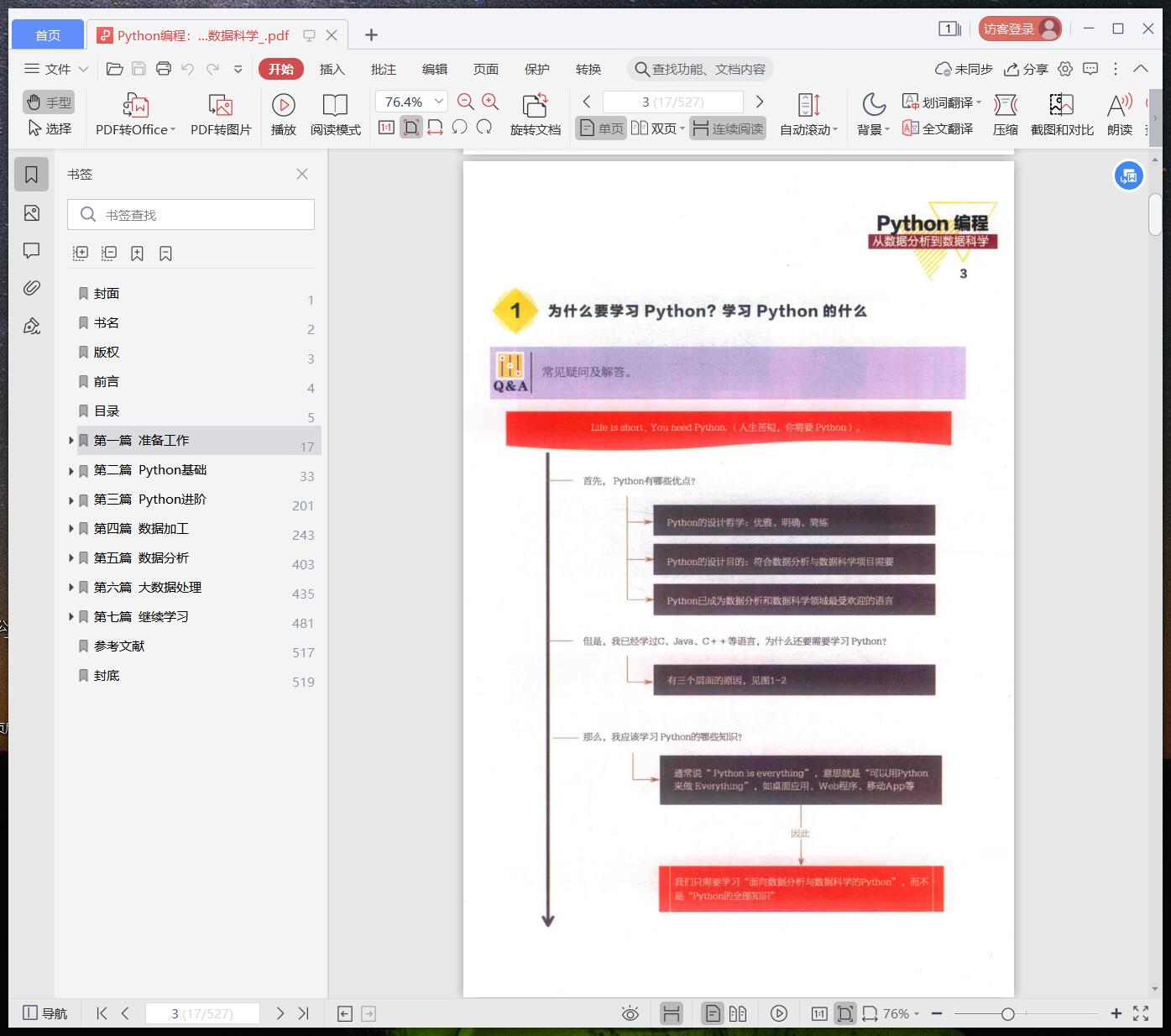
Task: Click the 分享 share button
Action: tap(1027, 69)
